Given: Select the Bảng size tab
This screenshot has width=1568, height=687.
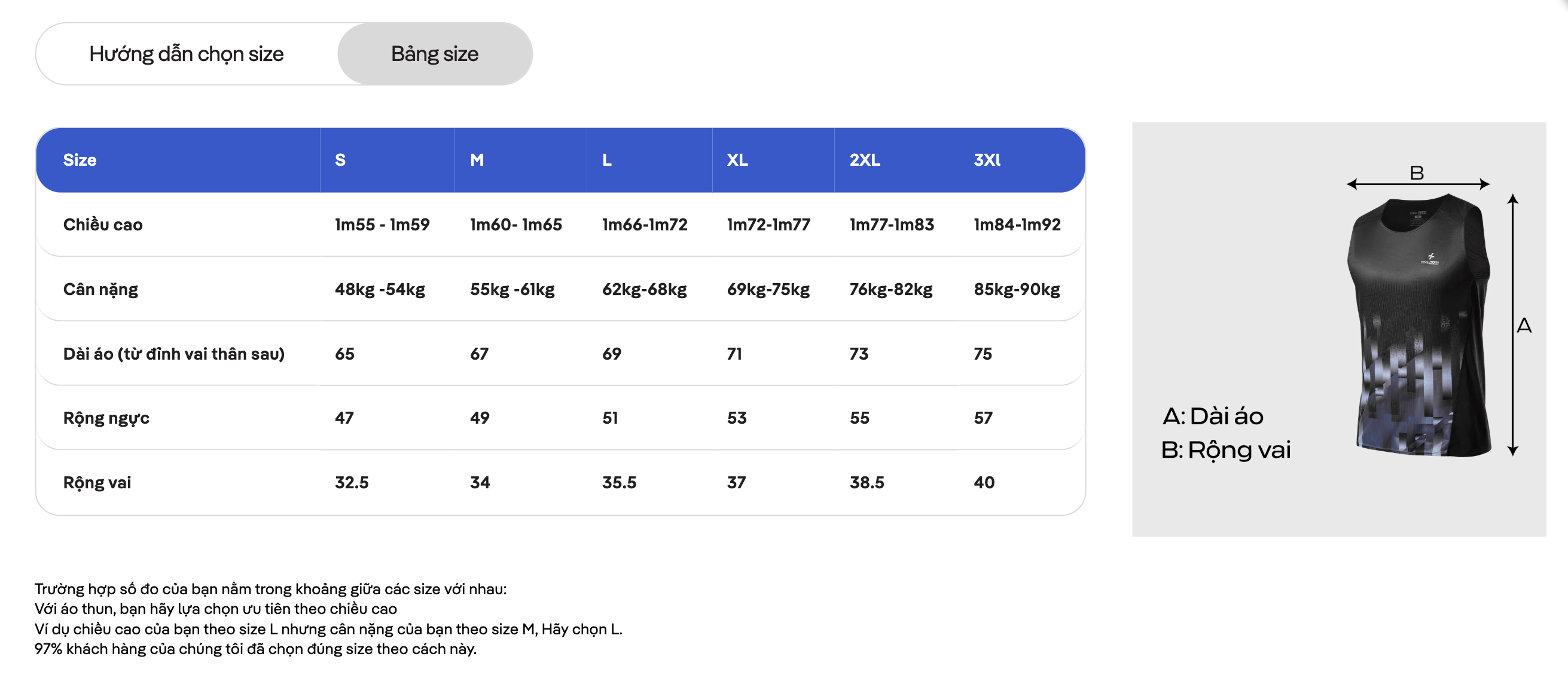Looking at the screenshot, I should coord(435,54).
